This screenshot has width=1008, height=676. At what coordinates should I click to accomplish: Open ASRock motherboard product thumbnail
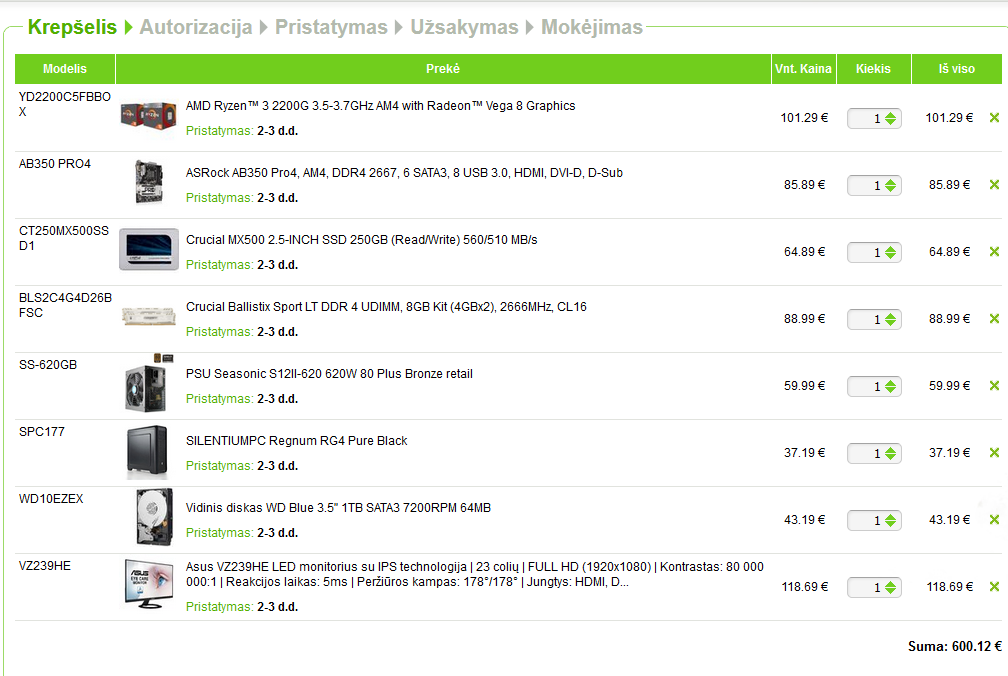[148, 182]
